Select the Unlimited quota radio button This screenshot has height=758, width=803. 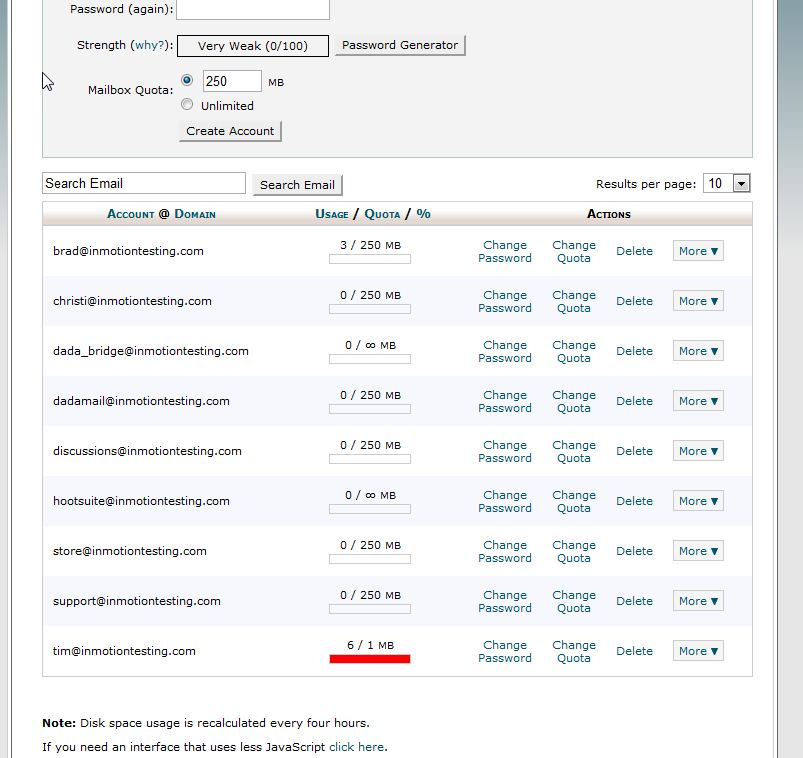point(187,104)
